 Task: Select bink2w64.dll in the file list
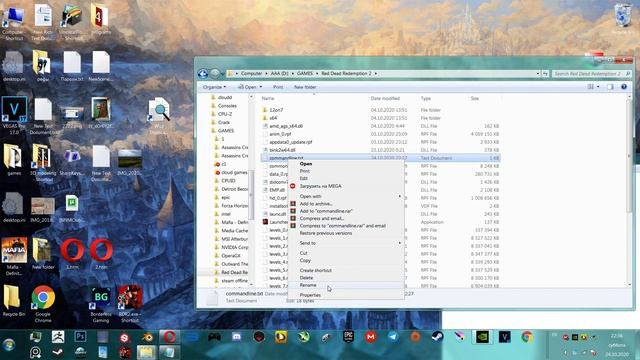click(x=282, y=150)
